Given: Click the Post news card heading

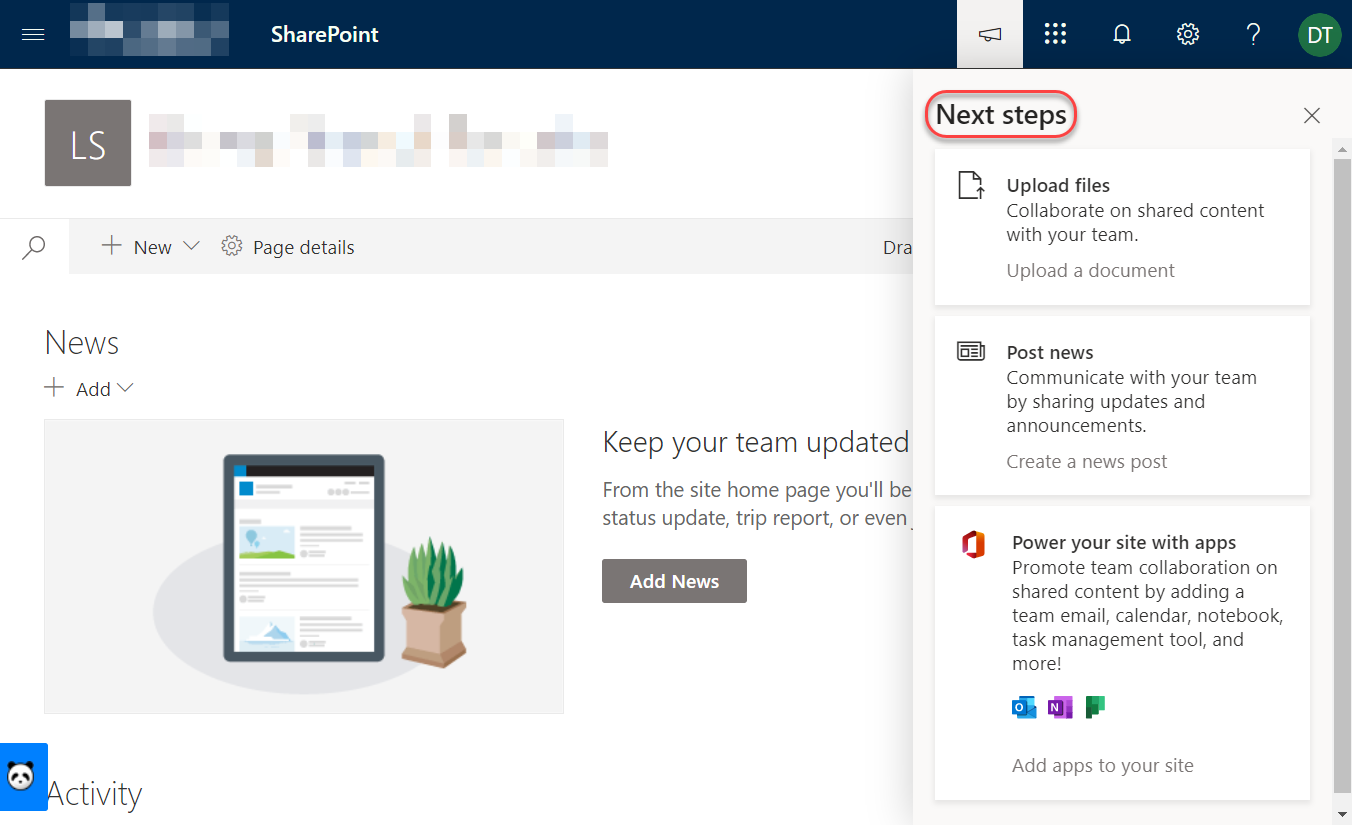Looking at the screenshot, I should coord(1050,352).
